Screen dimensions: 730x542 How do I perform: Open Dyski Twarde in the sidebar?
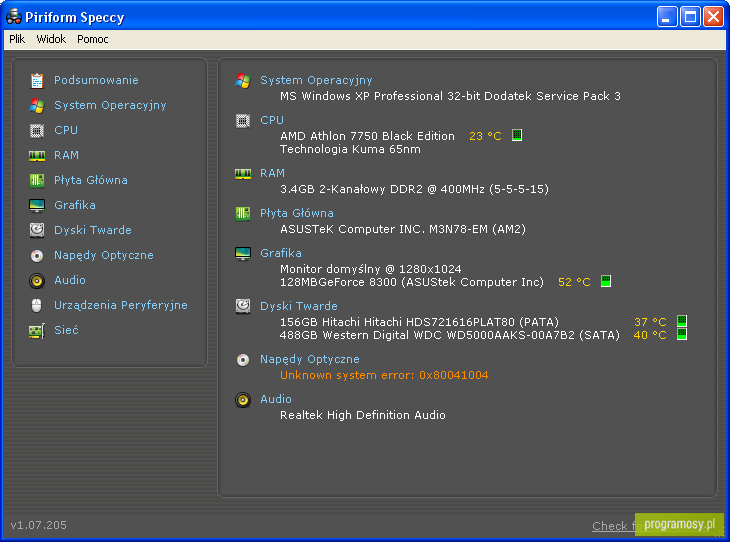click(x=93, y=230)
